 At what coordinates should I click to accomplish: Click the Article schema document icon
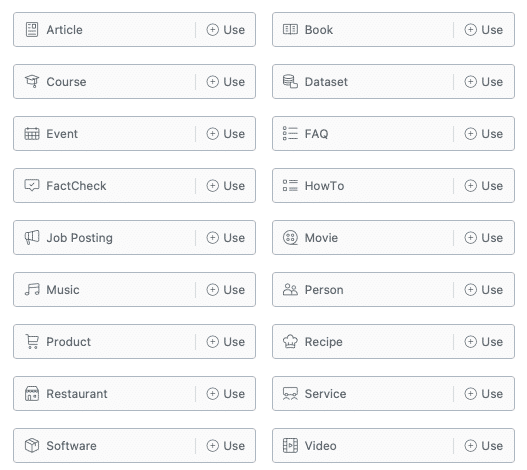32,30
